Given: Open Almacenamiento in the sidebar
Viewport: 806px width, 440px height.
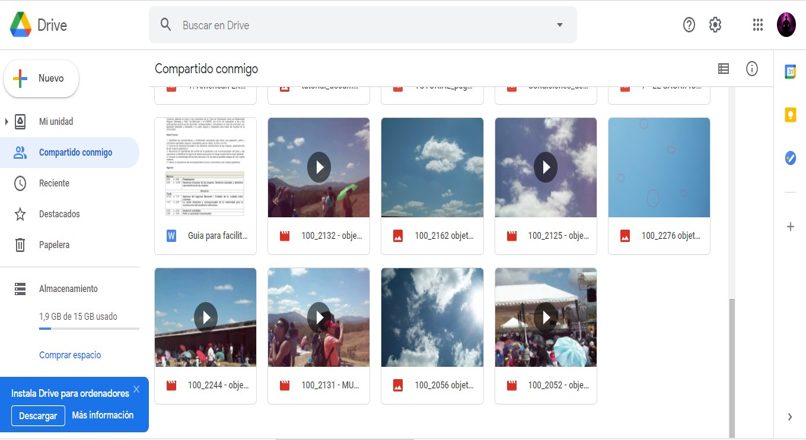Looking at the screenshot, I should pos(68,289).
